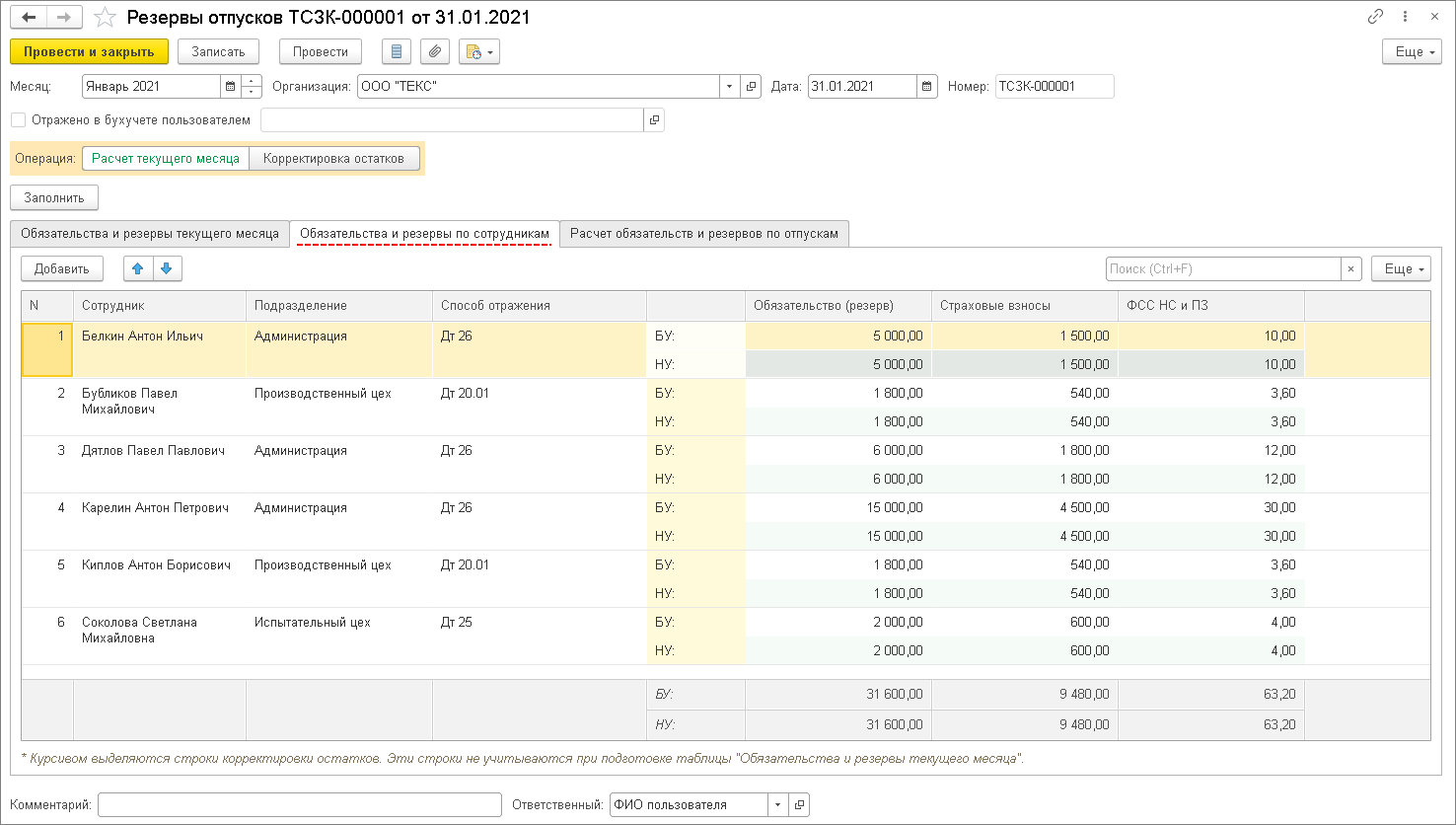
Task: Click Провести и закрыть button
Action: pyautogui.click(x=89, y=51)
